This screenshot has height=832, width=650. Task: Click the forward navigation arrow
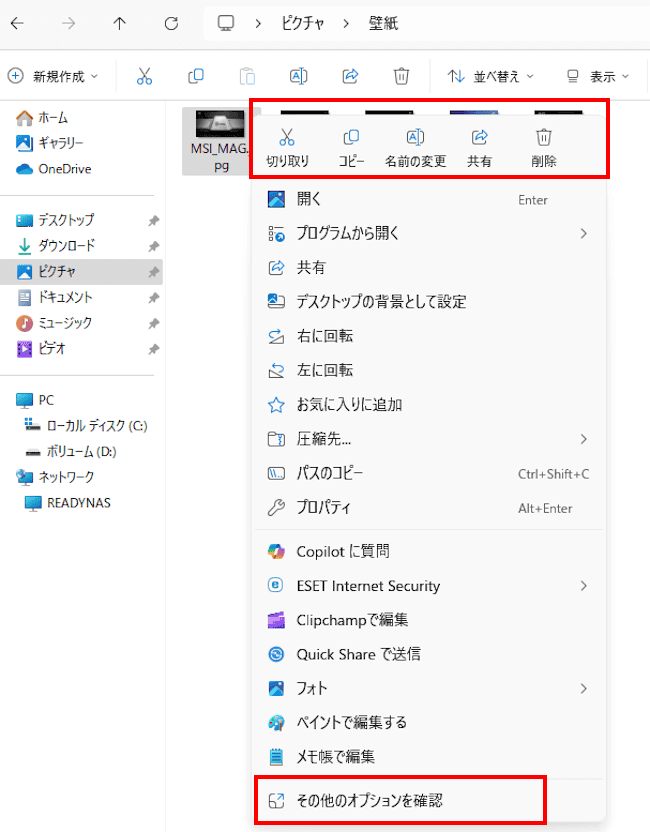pyautogui.click(x=68, y=23)
